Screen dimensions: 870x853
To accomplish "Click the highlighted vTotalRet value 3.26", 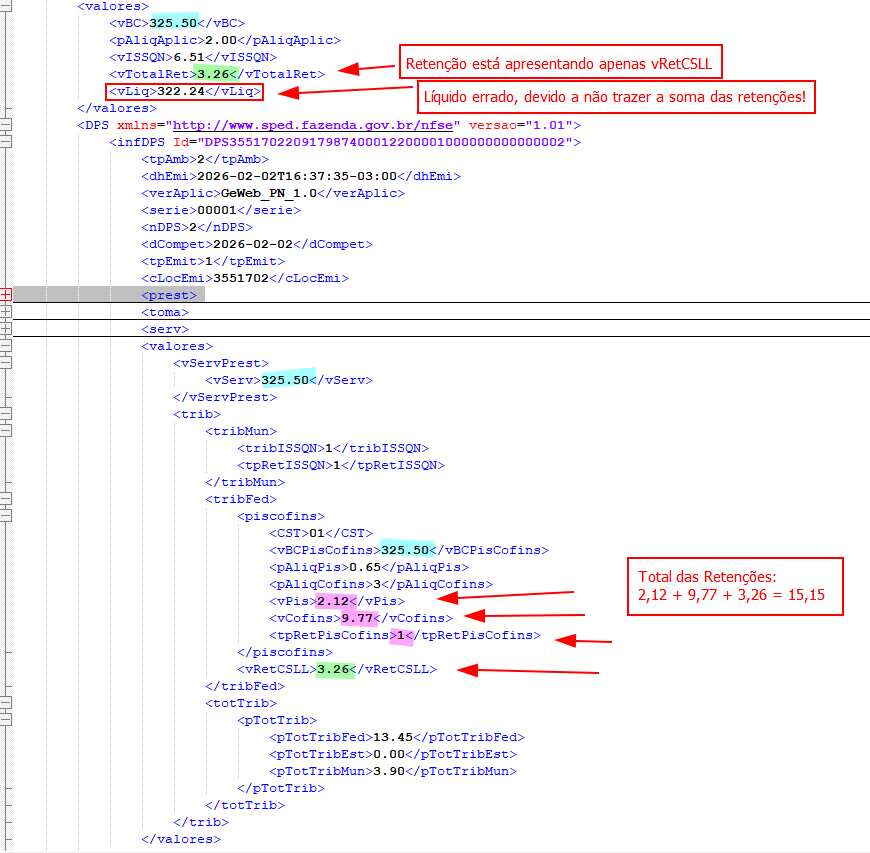I will [x=214, y=74].
